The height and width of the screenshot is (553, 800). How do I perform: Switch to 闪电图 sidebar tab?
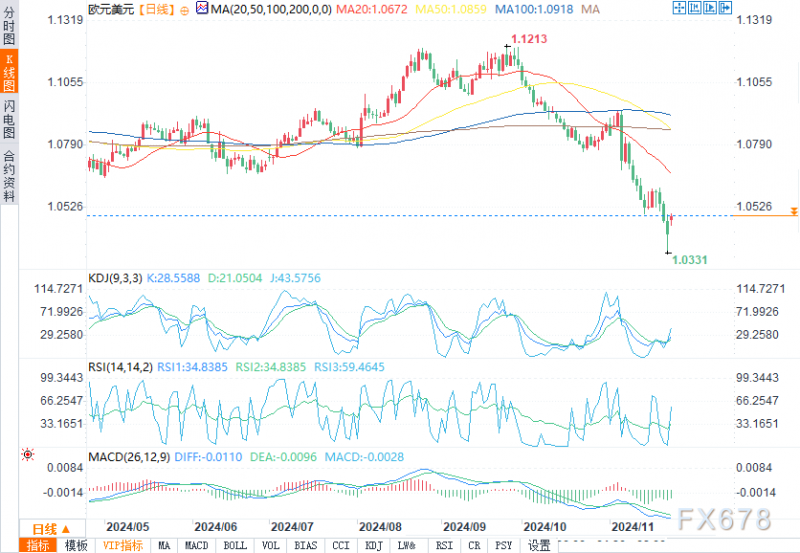click(9, 119)
